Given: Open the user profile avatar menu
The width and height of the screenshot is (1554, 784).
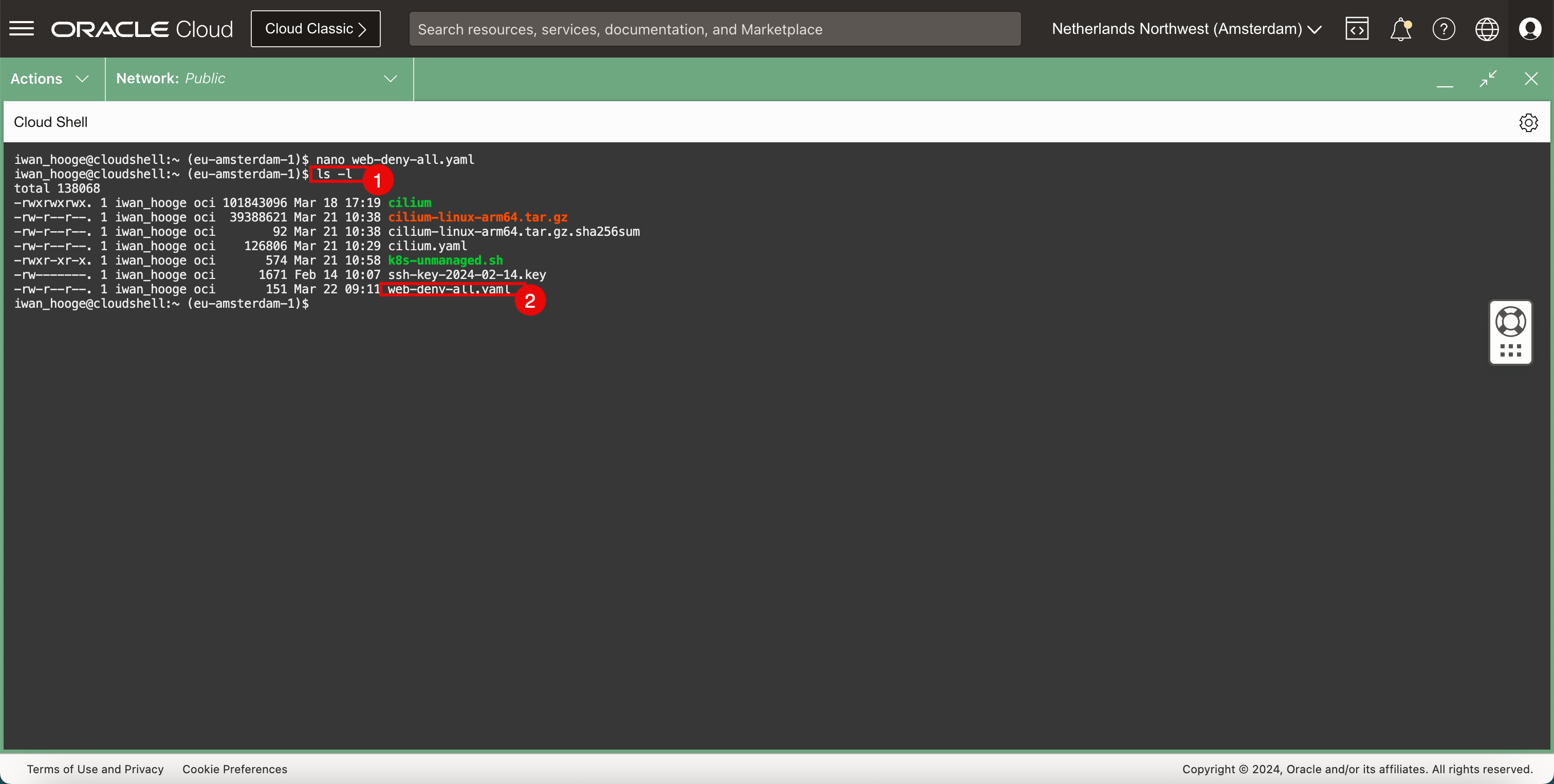Looking at the screenshot, I should tap(1530, 28).
